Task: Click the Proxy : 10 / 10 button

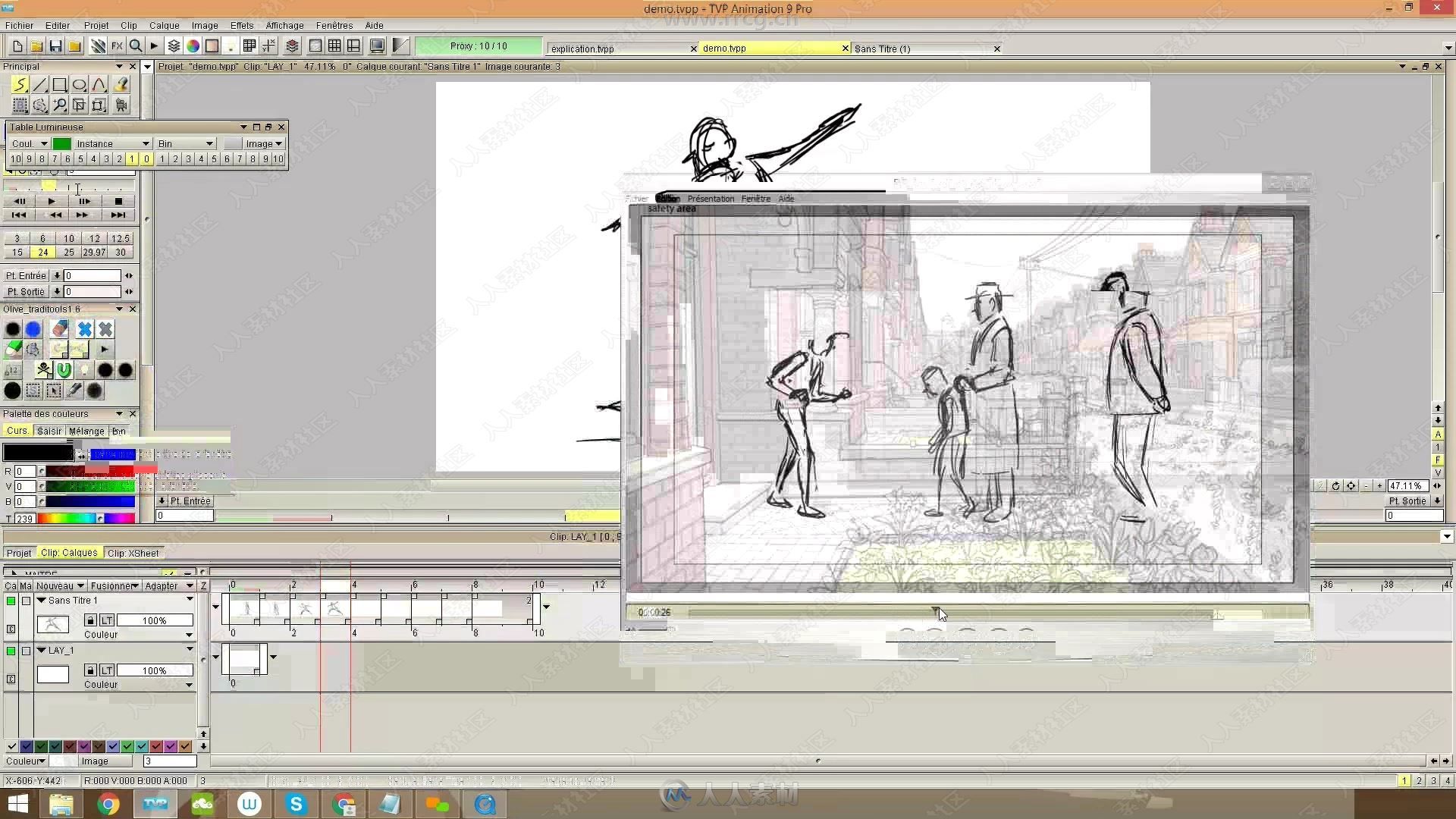Action: point(479,46)
